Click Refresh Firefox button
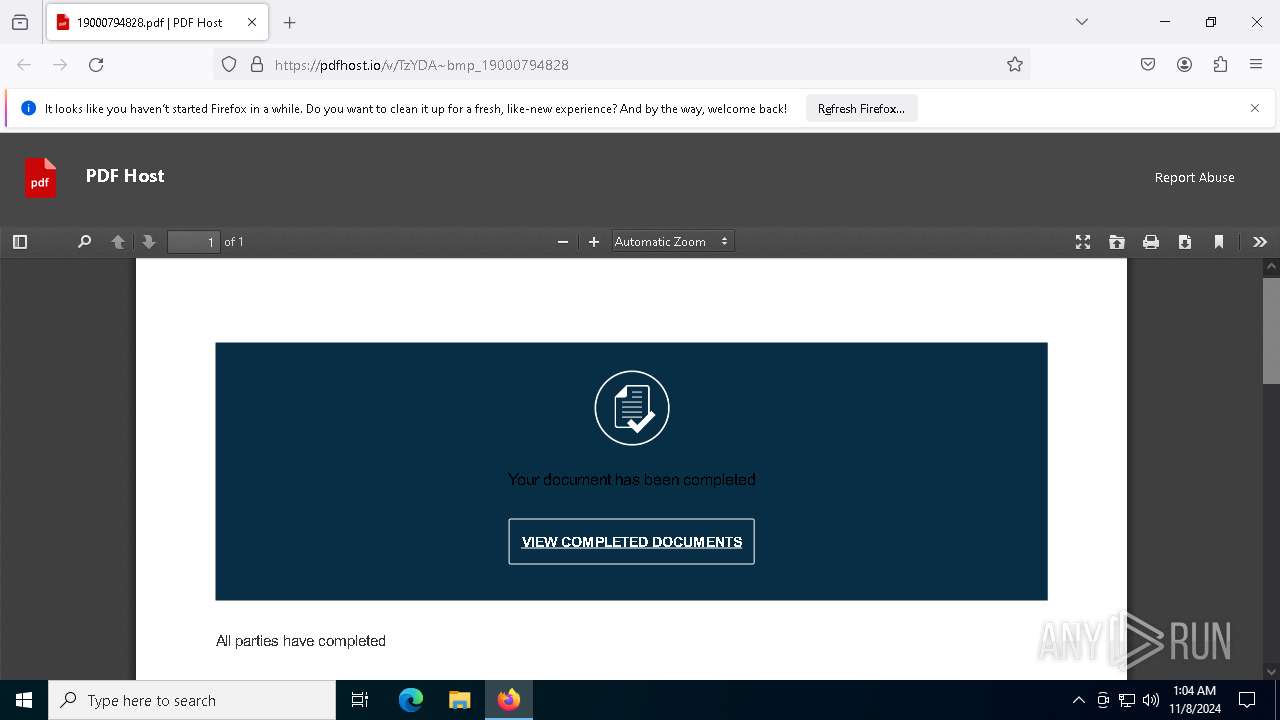1280x720 pixels. click(x=861, y=109)
